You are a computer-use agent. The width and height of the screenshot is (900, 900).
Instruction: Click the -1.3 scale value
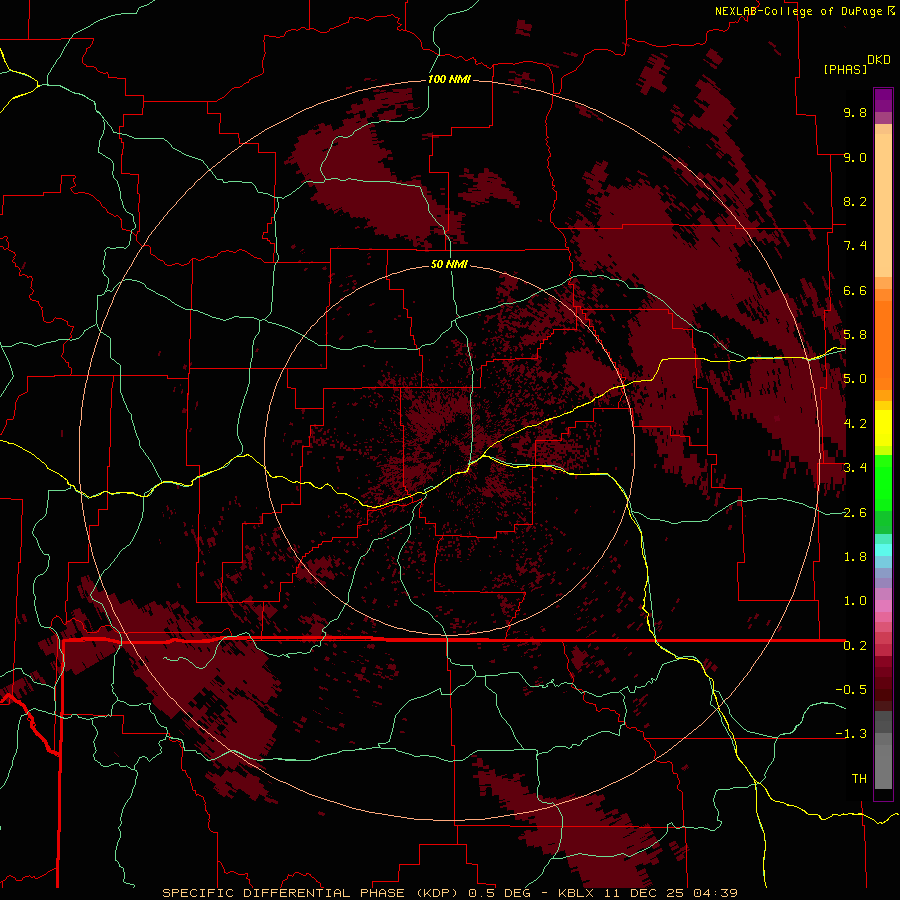(x=851, y=734)
